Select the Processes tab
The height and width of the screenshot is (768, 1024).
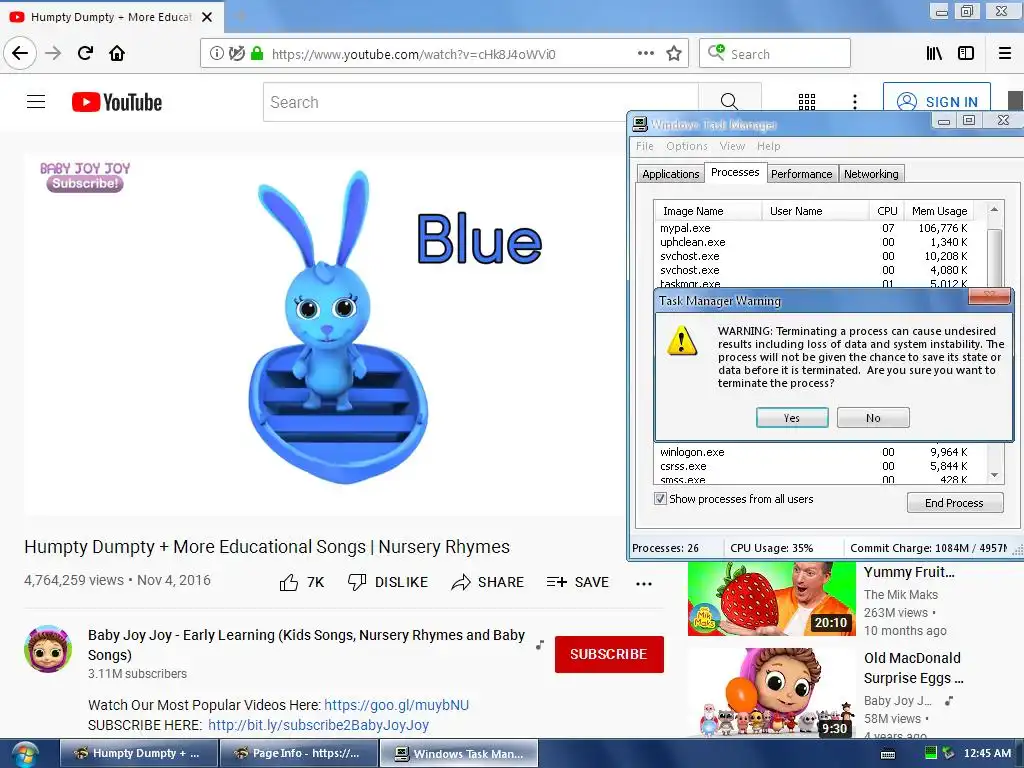tap(735, 172)
